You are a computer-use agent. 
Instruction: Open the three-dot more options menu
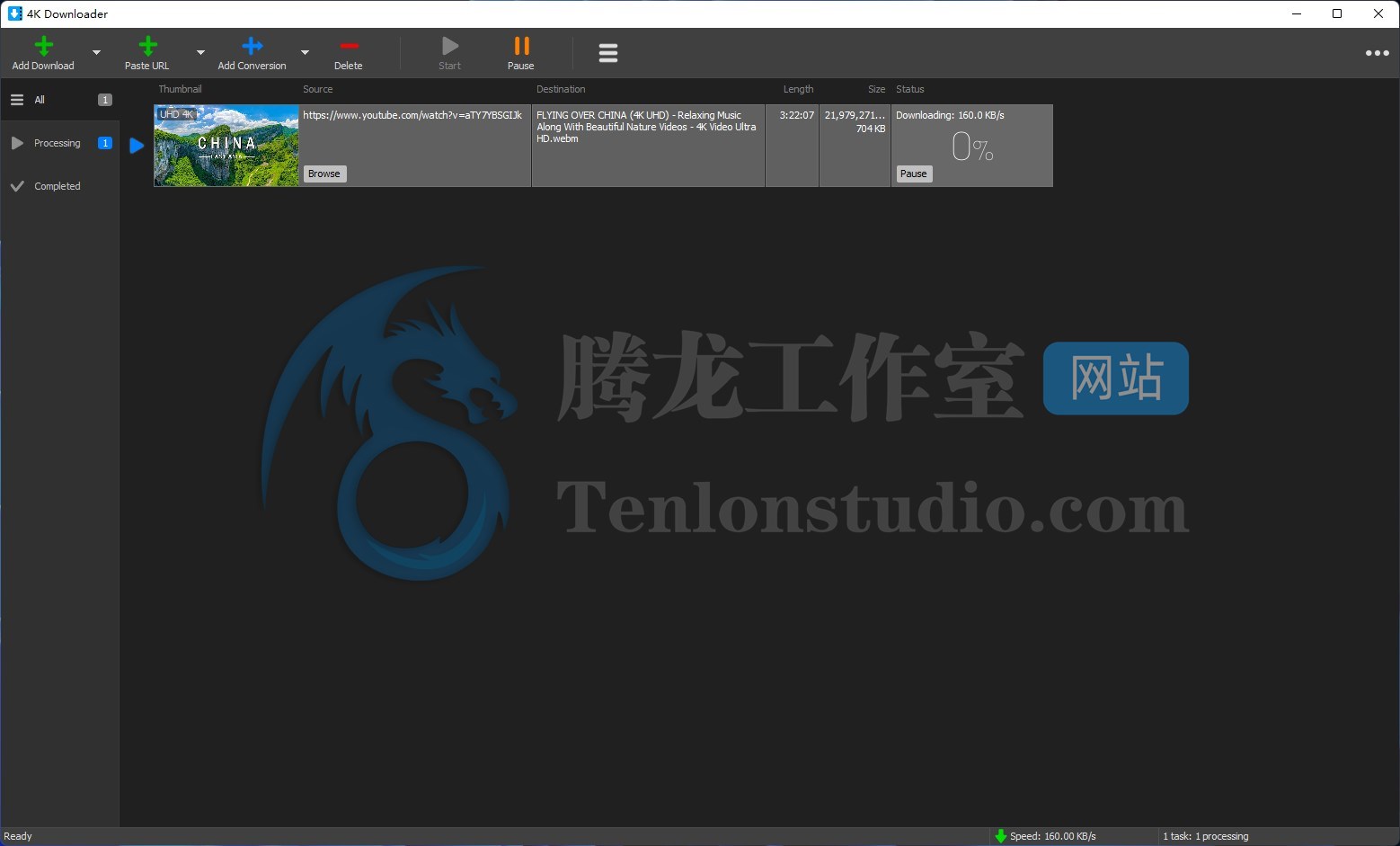tap(1377, 53)
